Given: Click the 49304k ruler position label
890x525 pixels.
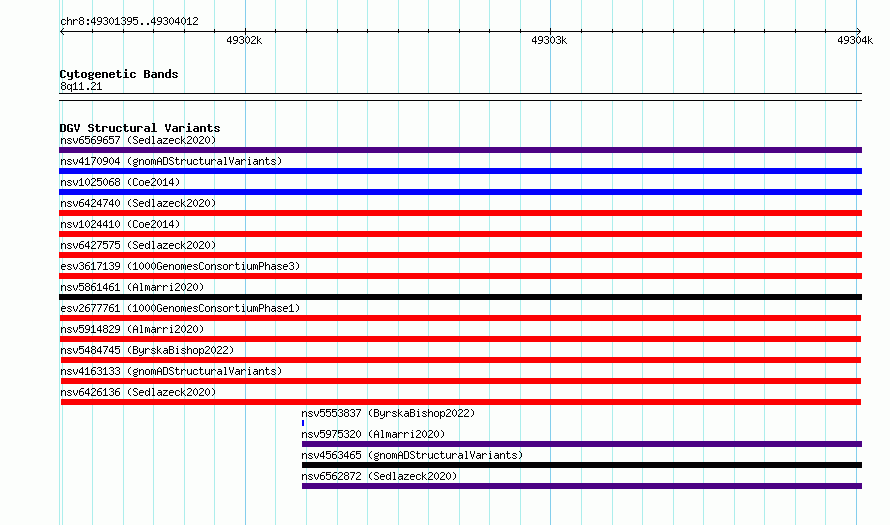Looking at the screenshot, I should click(855, 40).
